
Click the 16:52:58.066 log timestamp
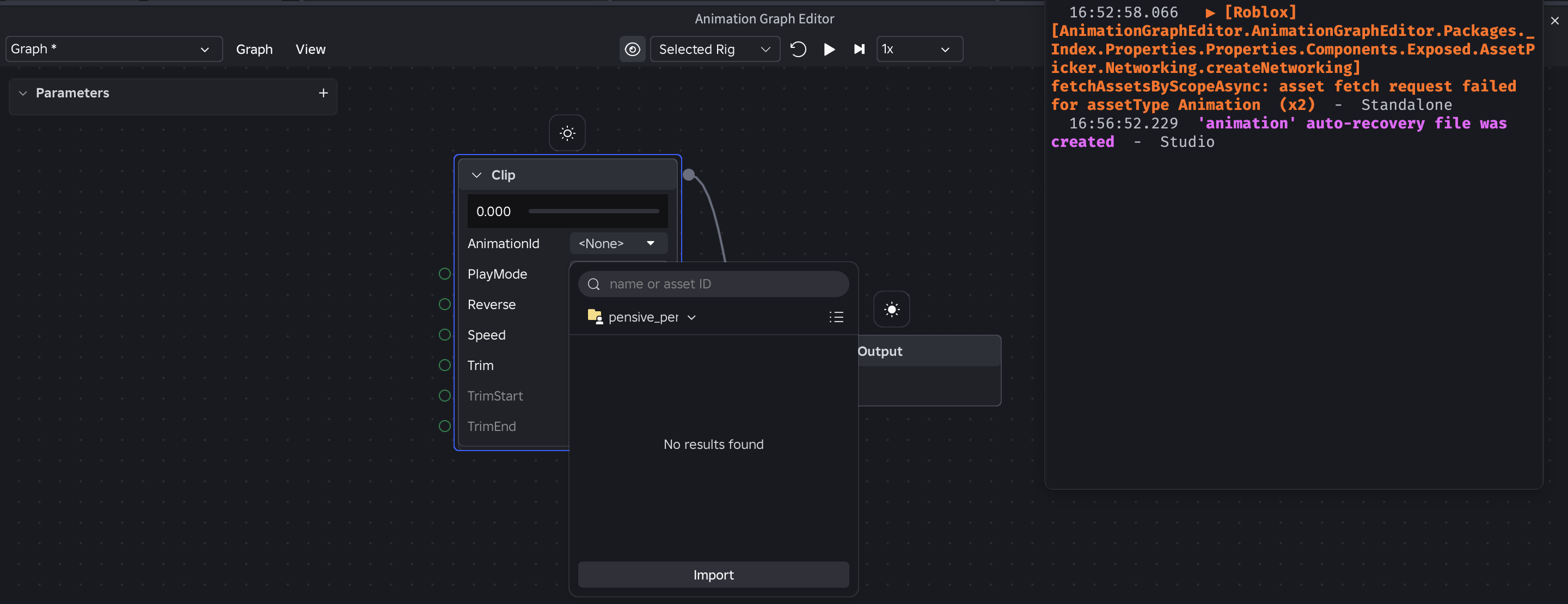[x=1123, y=12]
